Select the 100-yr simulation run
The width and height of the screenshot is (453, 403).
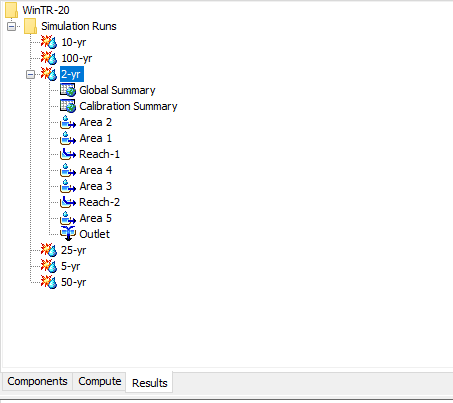pos(77,58)
